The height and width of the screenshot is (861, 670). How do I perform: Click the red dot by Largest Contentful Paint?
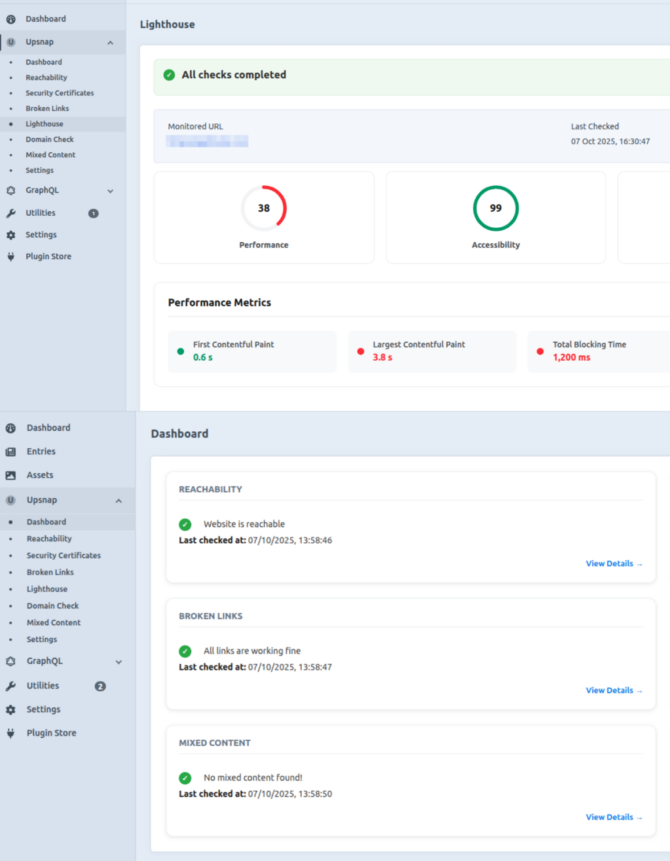click(x=361, y=351)
